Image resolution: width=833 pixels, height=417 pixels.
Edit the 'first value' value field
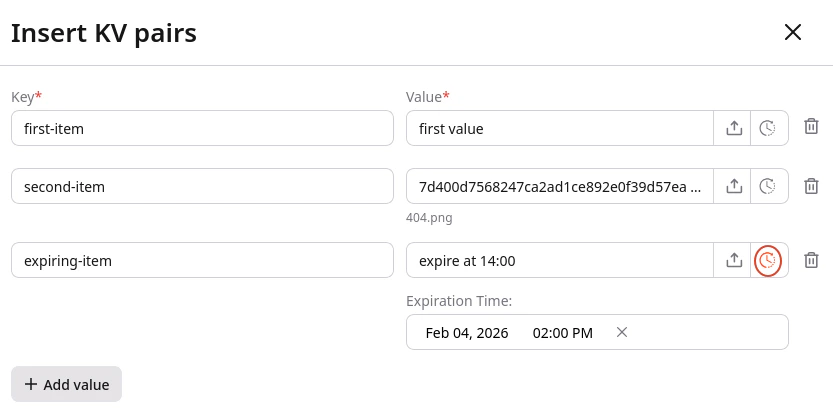click(x=560, y=128)
